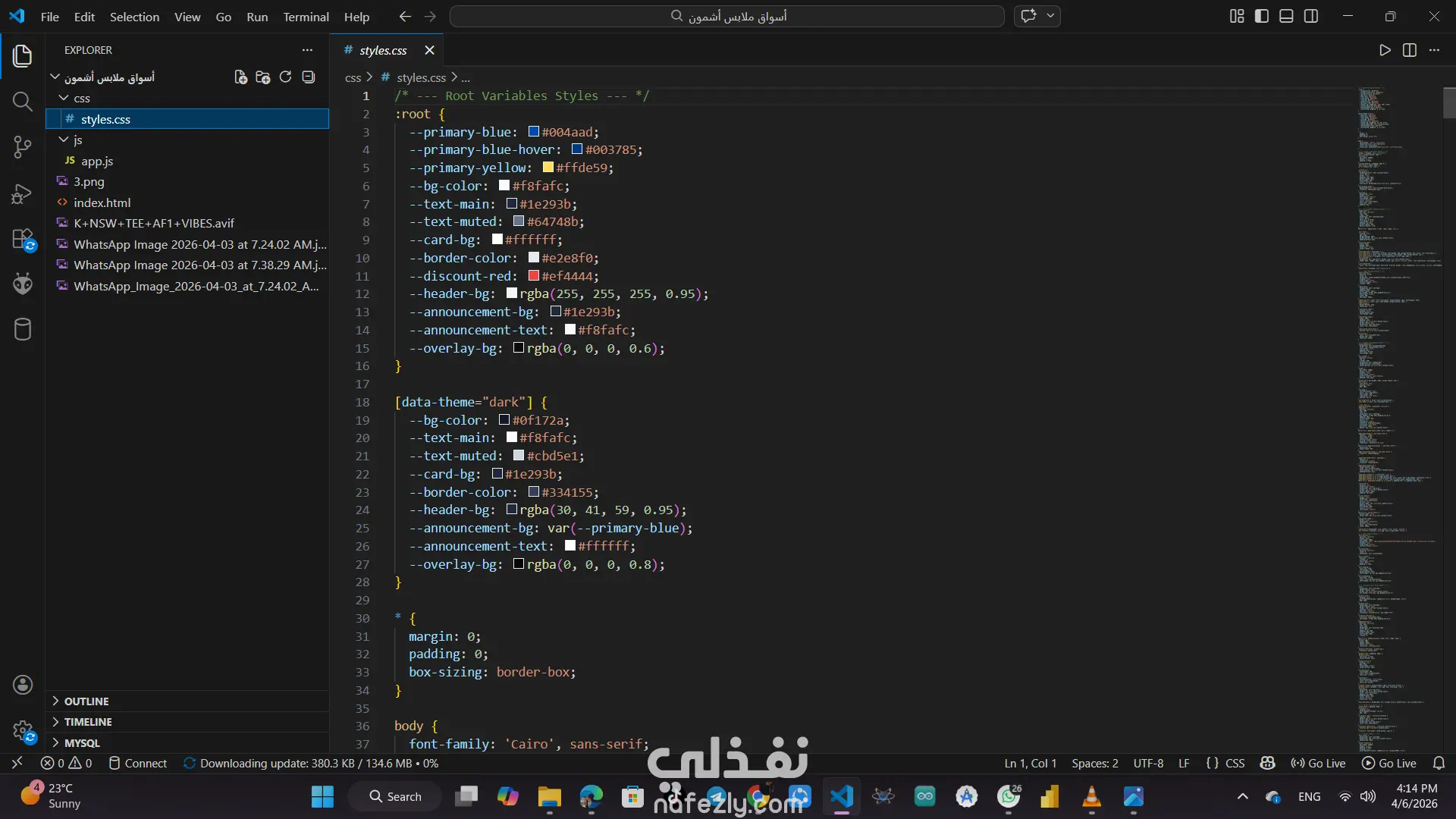The image size is (1456, 819).
Task: Select the styles.css editor tab
Action: tap(383, 50)
